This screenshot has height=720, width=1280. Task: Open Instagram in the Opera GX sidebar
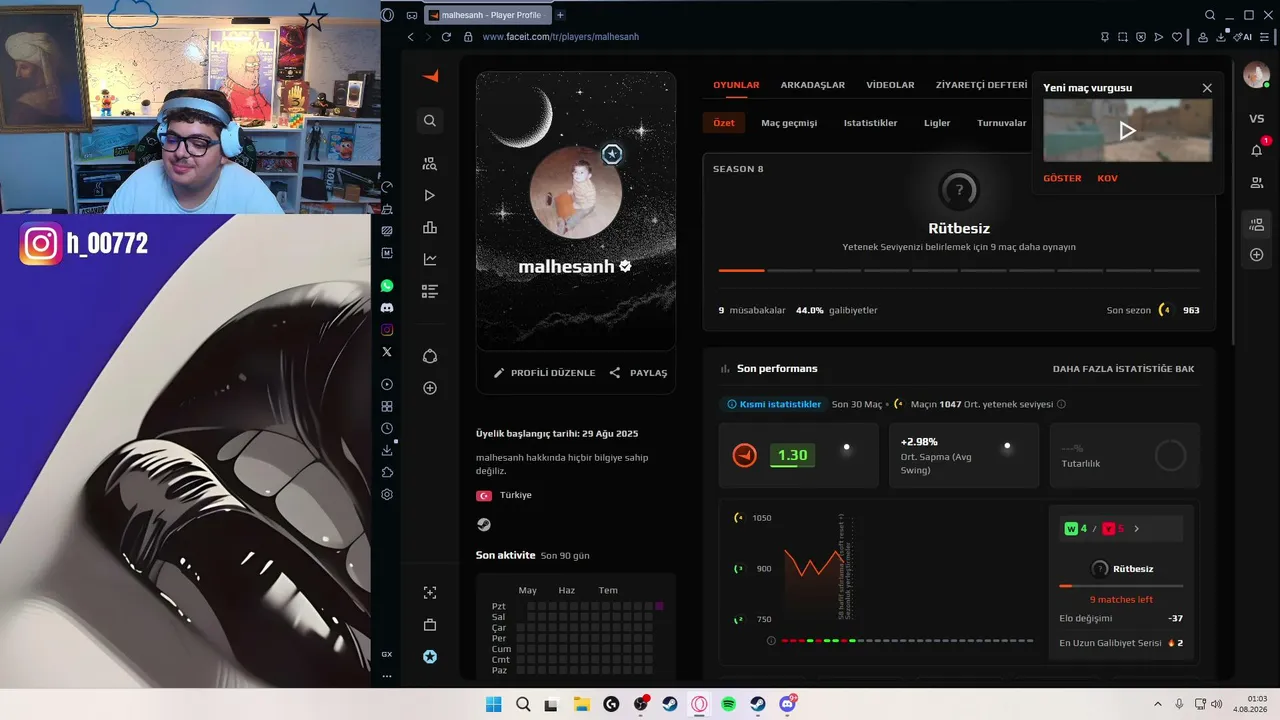click(x=387, y=330)
